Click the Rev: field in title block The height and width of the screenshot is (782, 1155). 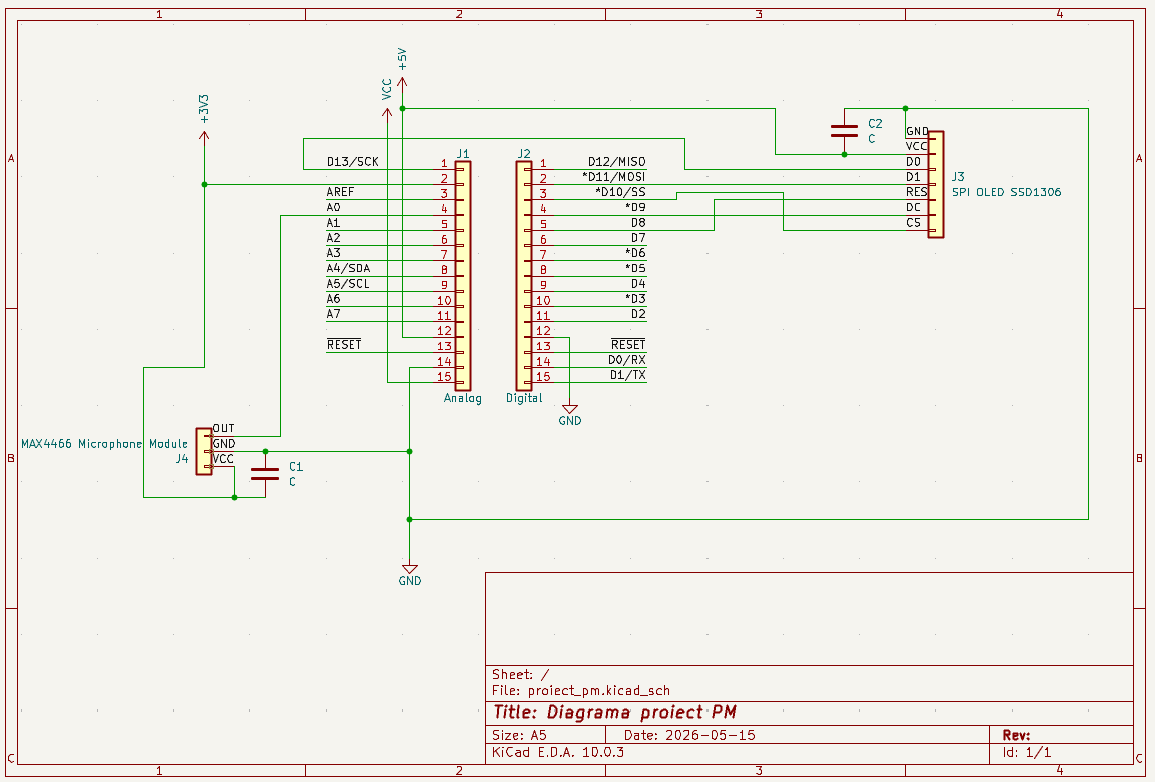[1017, 735]
